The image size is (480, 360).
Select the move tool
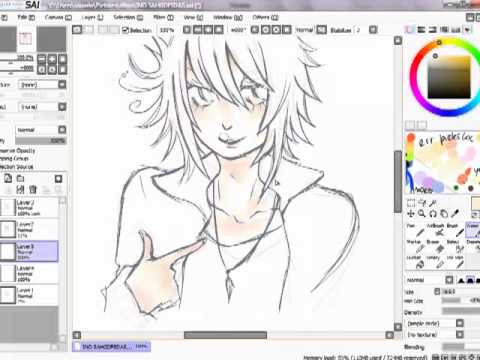pyautogui.click(x=411, y=214)
